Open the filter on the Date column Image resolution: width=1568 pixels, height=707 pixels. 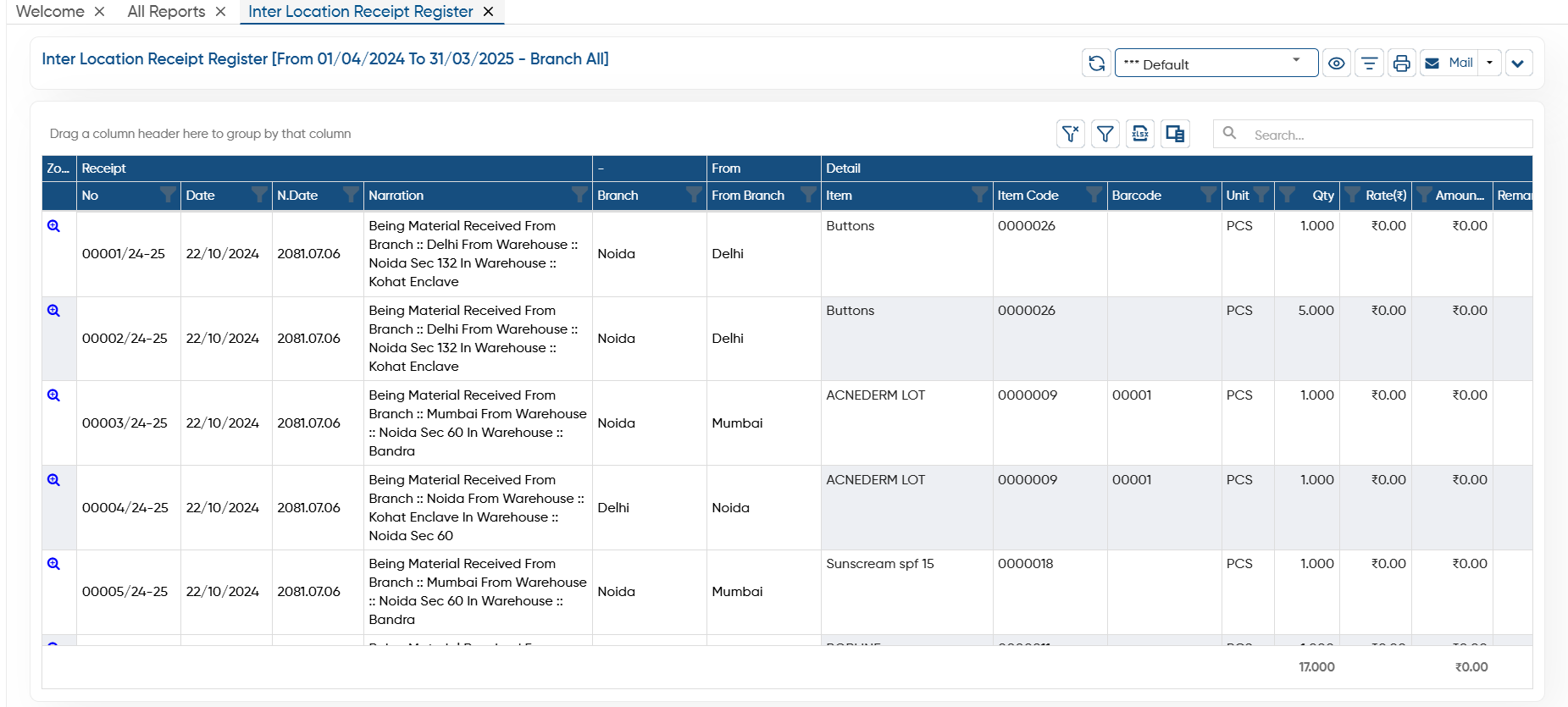coord(260,195)
